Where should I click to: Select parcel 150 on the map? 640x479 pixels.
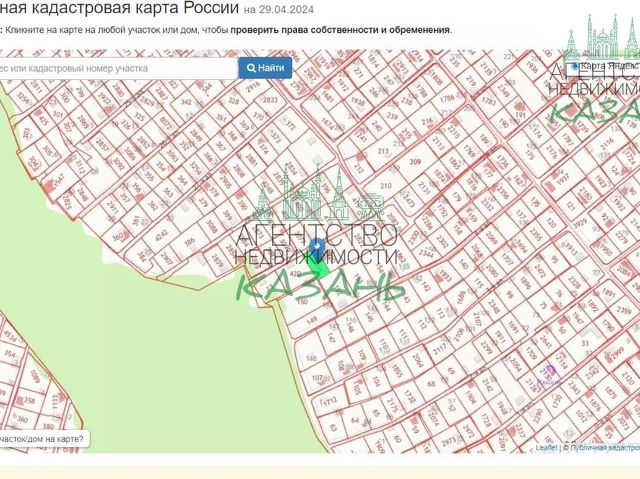tap(302, 302)
